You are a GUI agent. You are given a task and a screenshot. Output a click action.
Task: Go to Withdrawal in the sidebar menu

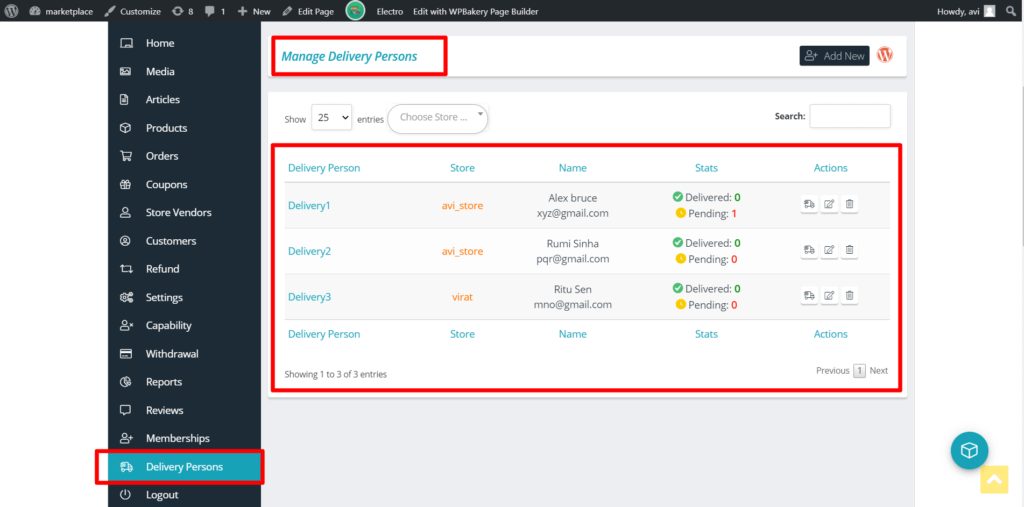tap(172, 354)
